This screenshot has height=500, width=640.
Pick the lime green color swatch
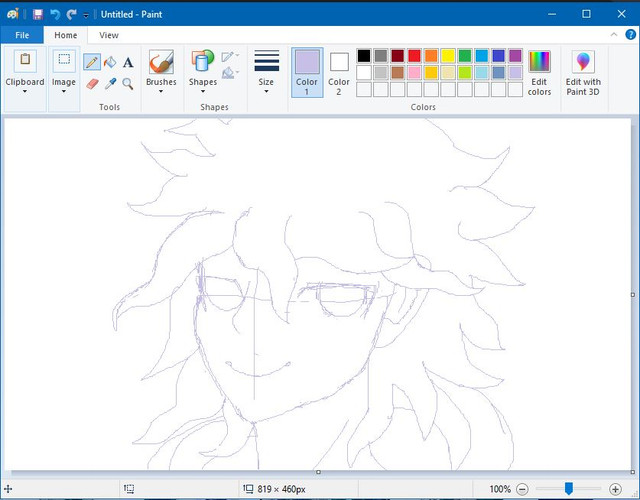(x=464, y=72)
